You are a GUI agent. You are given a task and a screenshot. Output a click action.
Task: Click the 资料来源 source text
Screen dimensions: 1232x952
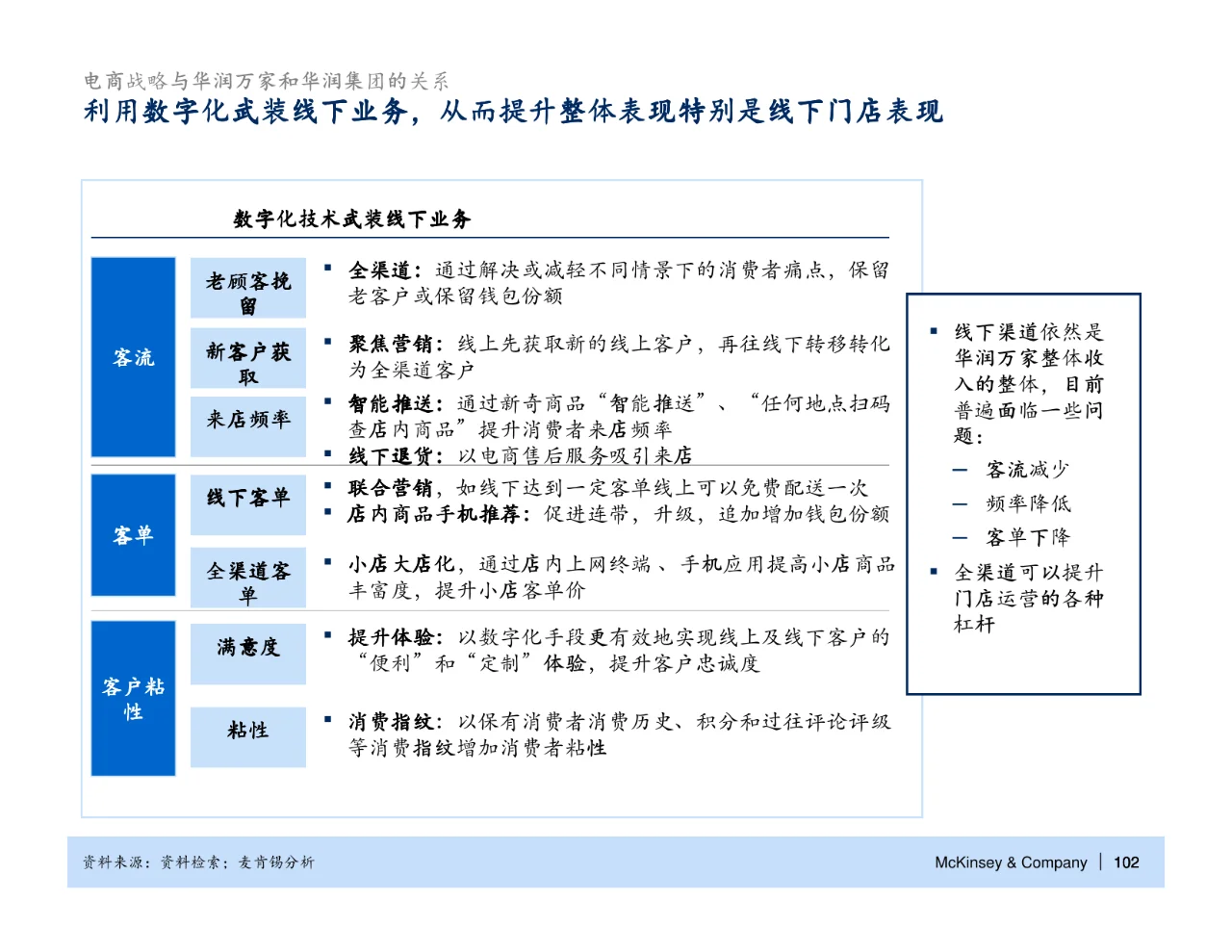[x=202, y=862]
